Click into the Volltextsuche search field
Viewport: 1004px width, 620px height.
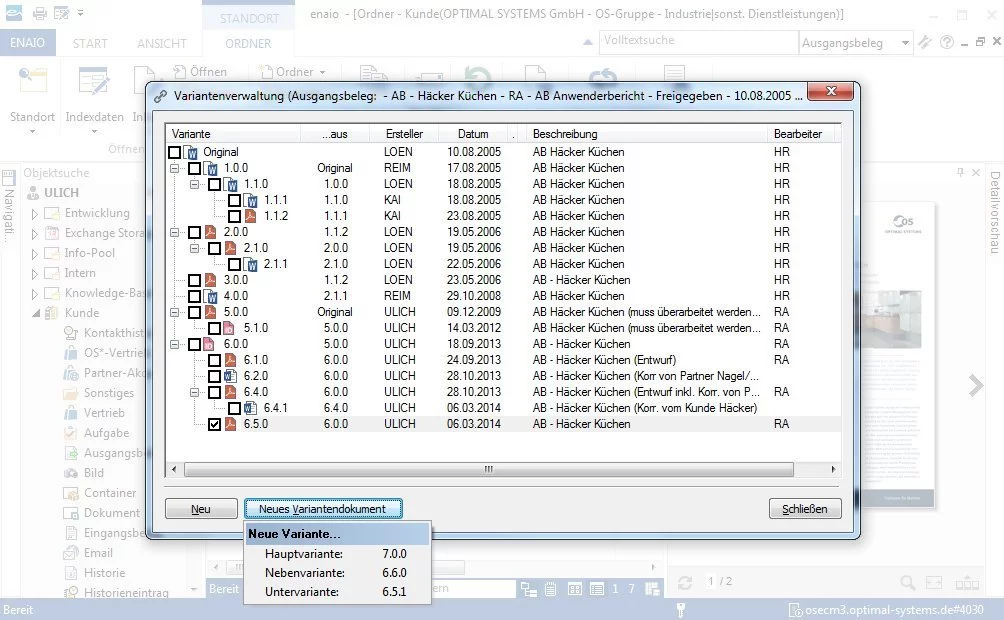698,42
